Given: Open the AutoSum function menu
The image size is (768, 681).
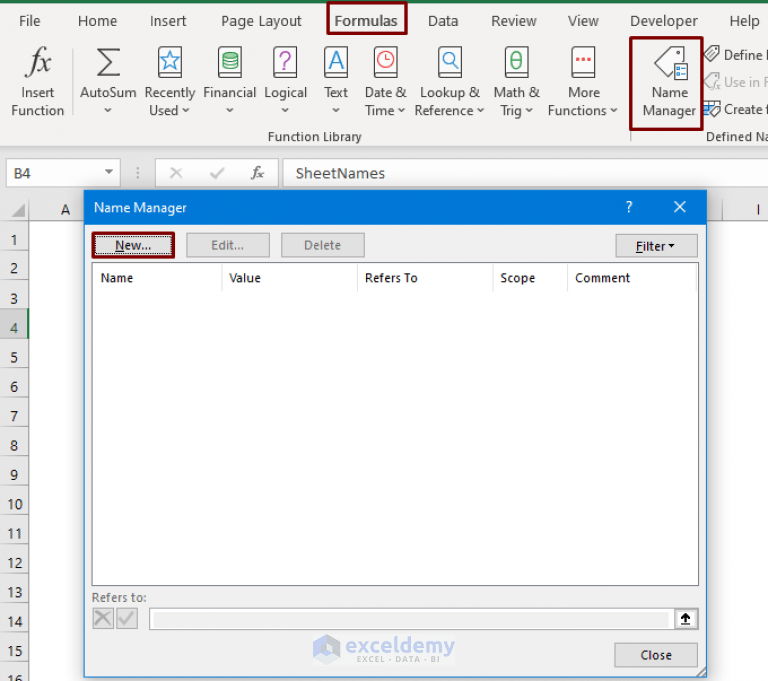Looking at the screenshot, I should click(x=108, y=81).
